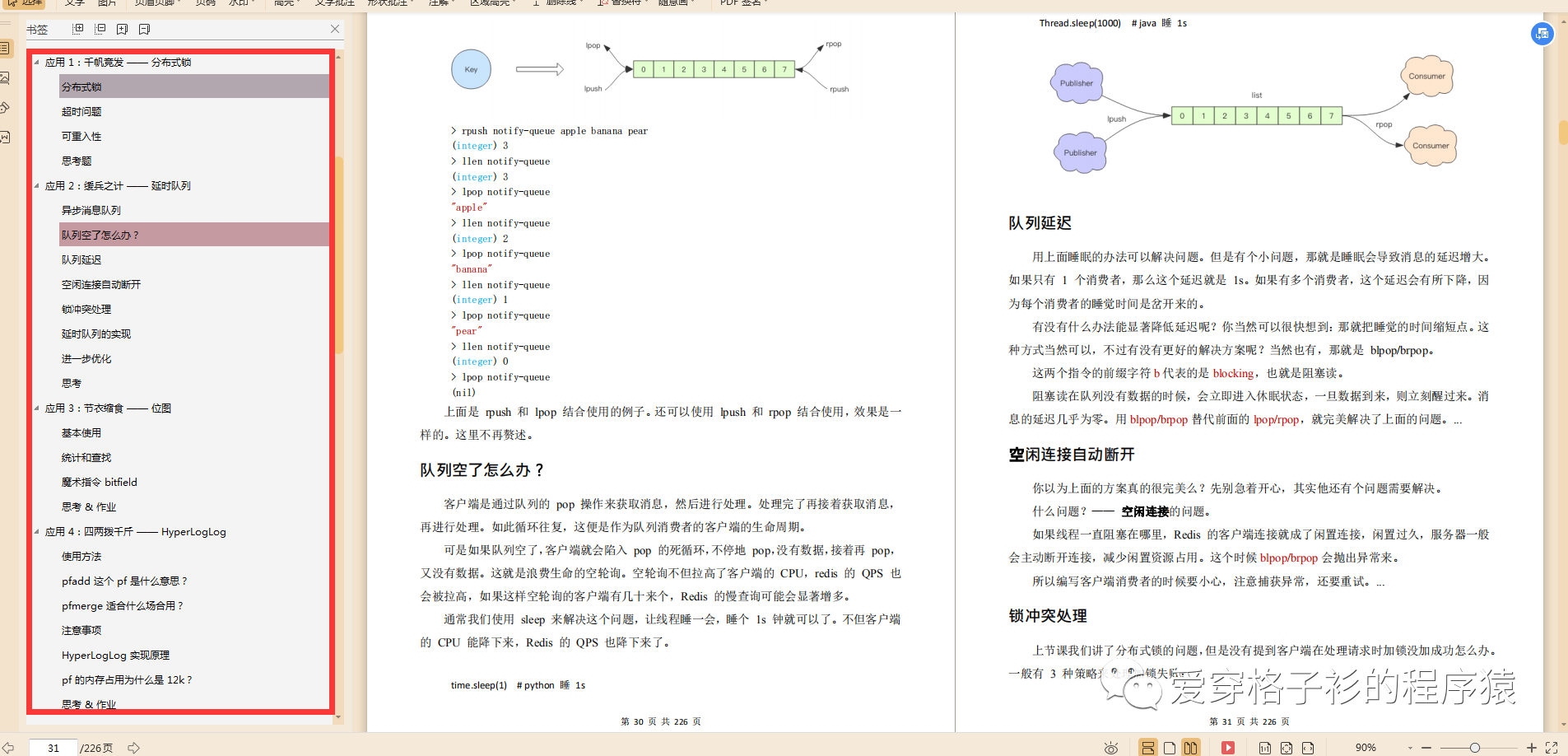Close the 书签 bookmark panel
The image size is (1568, 756).
click(x=335, y=29)
